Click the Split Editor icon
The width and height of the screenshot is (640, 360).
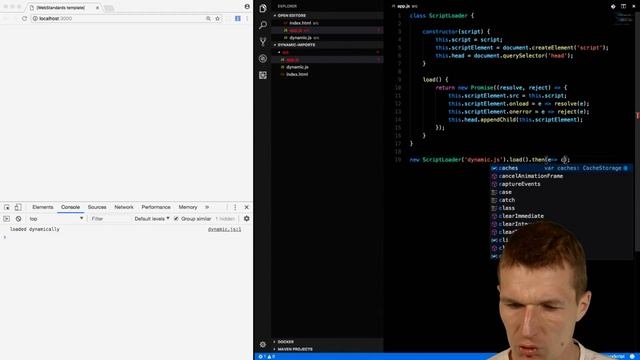(x=623, y=6)
